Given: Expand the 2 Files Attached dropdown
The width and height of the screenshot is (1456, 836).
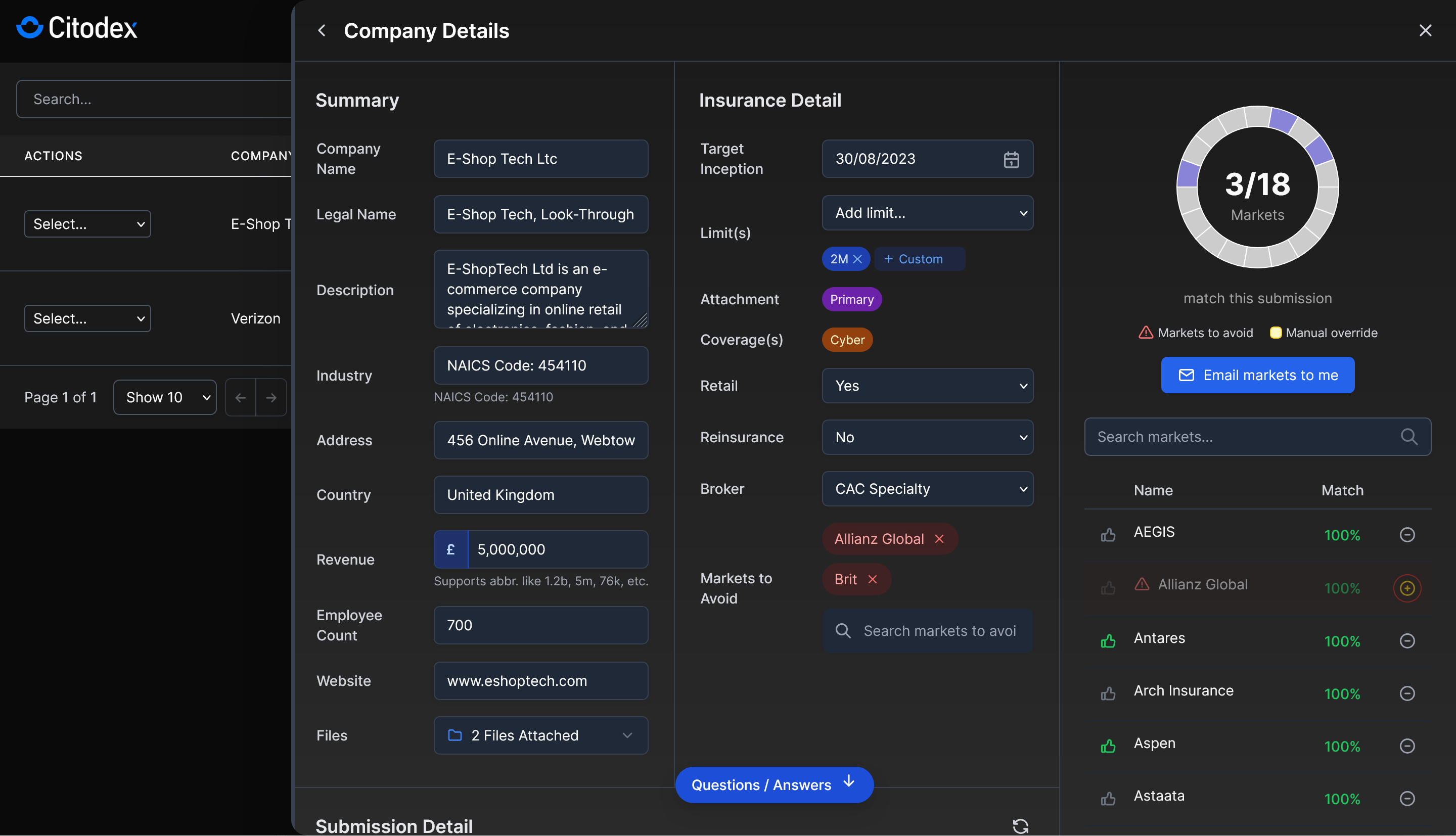Looking at the screenshot, I should pos(541,735).
